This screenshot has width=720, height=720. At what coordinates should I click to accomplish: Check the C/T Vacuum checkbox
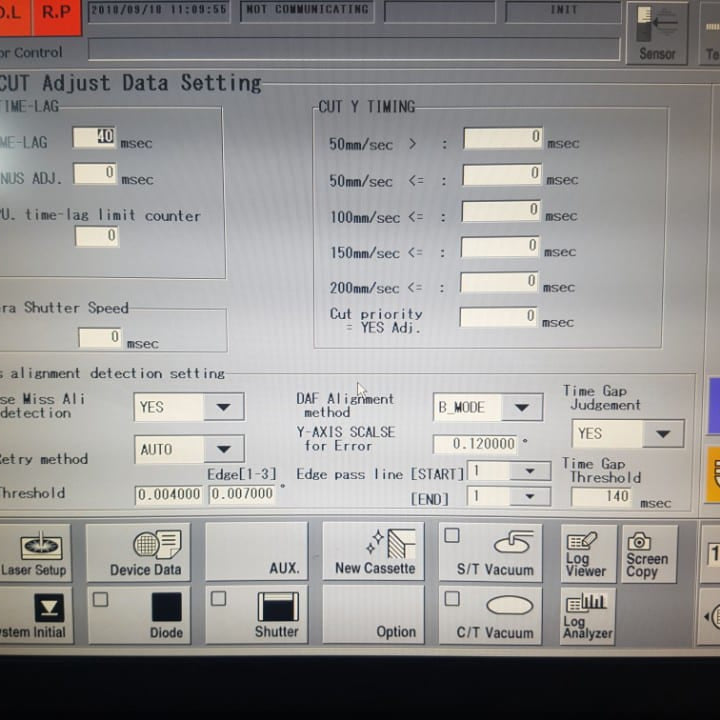click(452, 598)
